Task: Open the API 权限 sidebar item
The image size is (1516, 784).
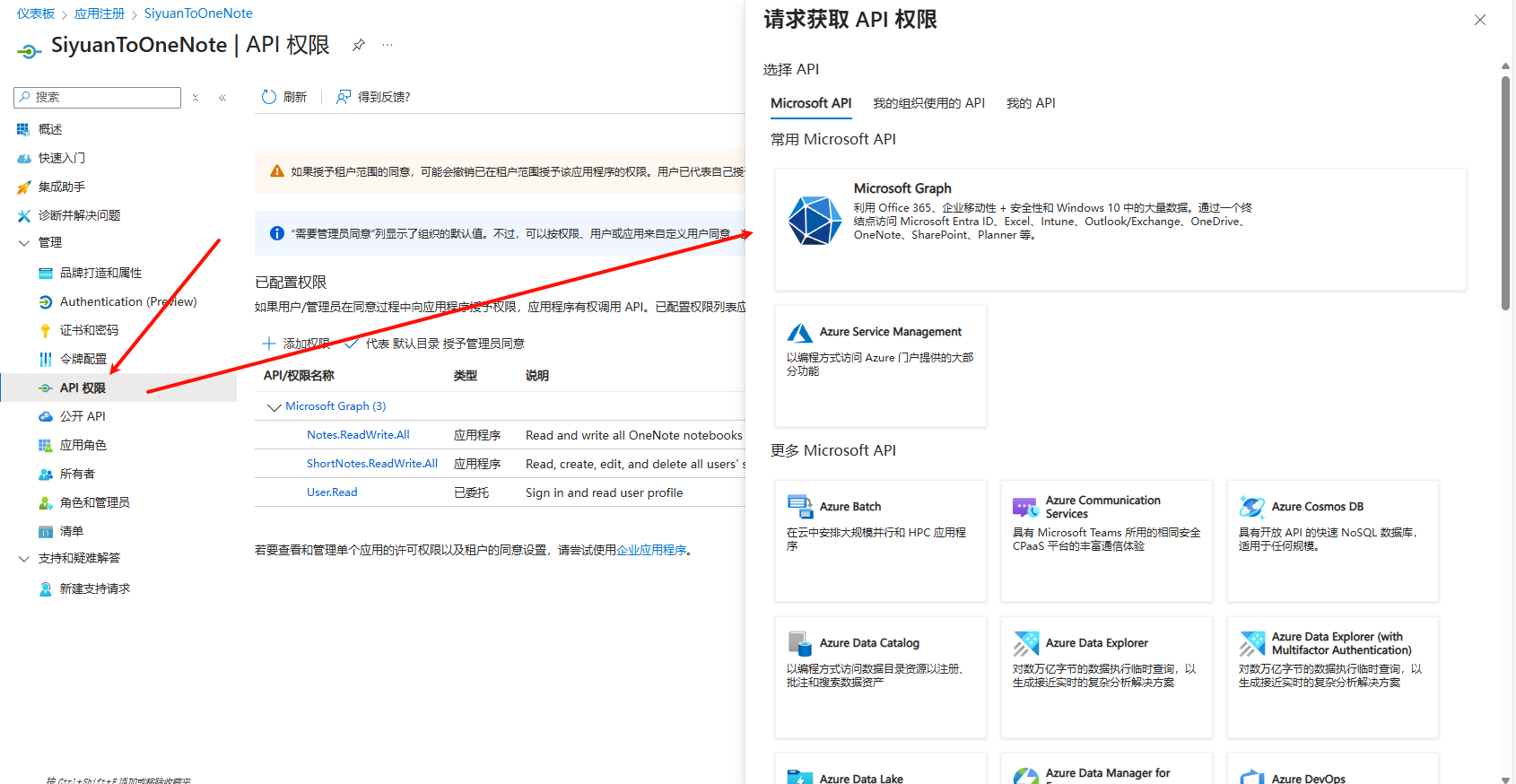Action: coord(118,388)
